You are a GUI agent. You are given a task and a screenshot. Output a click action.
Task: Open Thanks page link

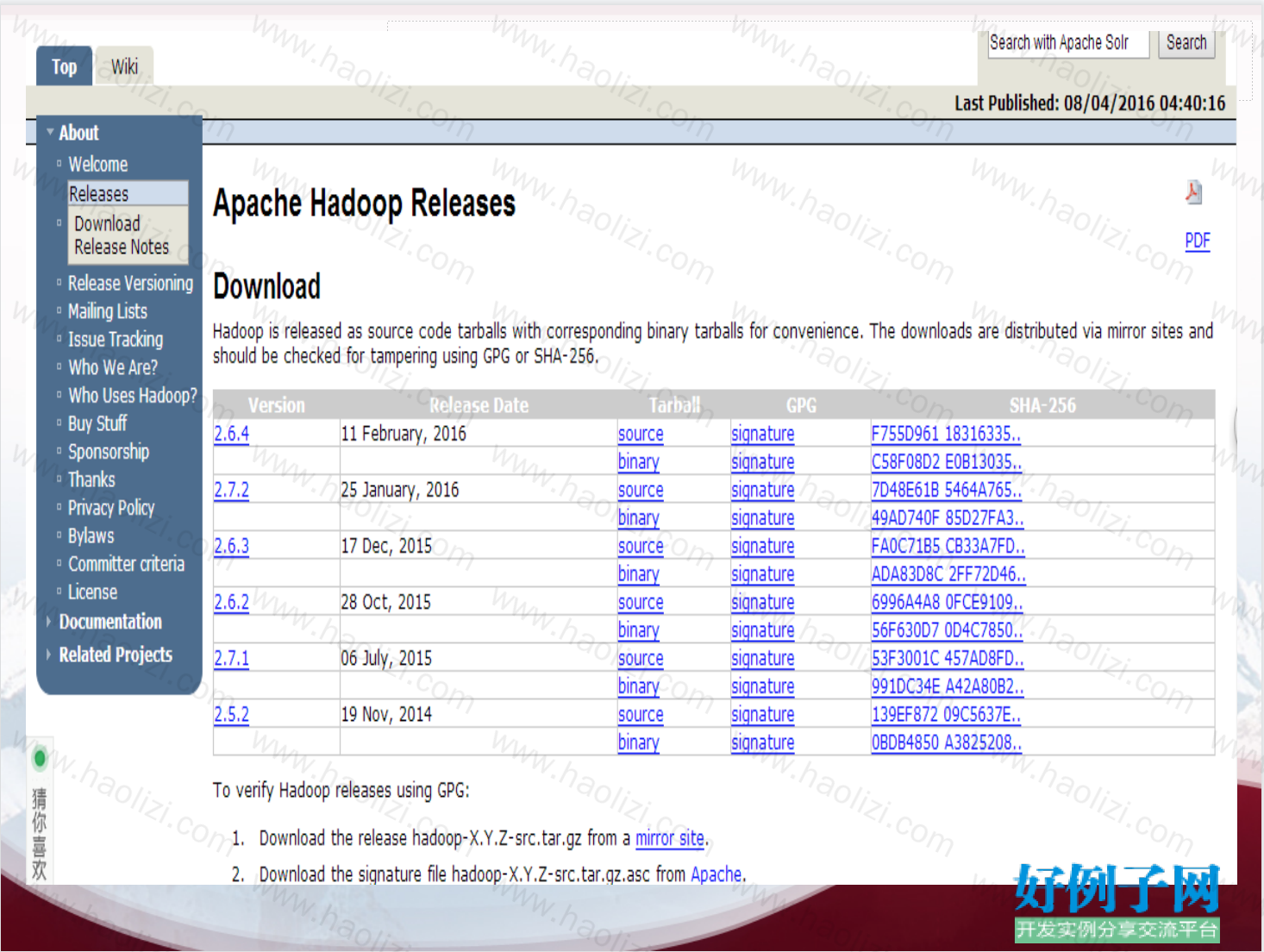91,479
